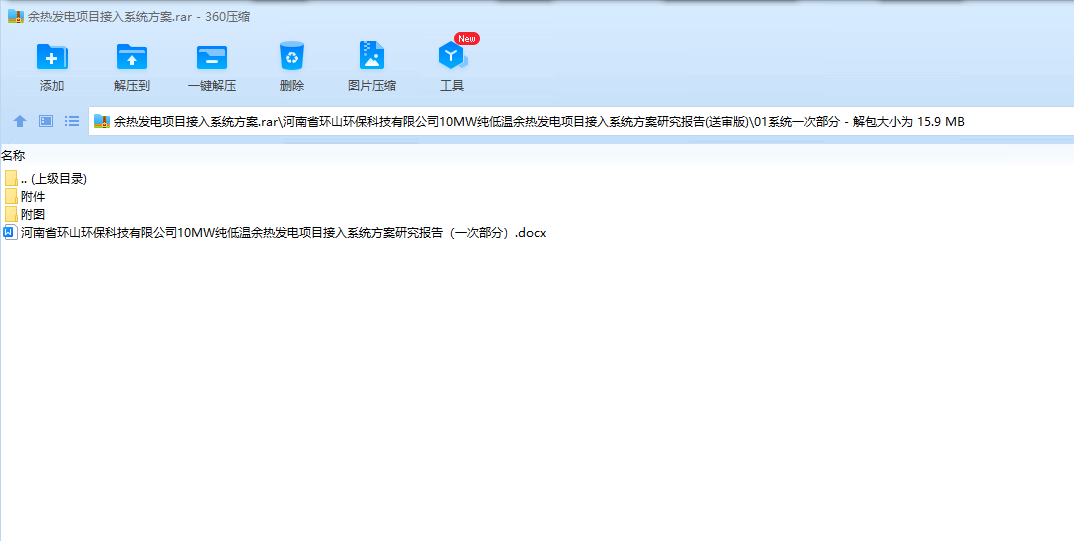Select the .. (上级目录) parent folder row
Image resolution: width=1074 pixels, height=541 pixels.
pyautogui.click(x=45, y=179)
